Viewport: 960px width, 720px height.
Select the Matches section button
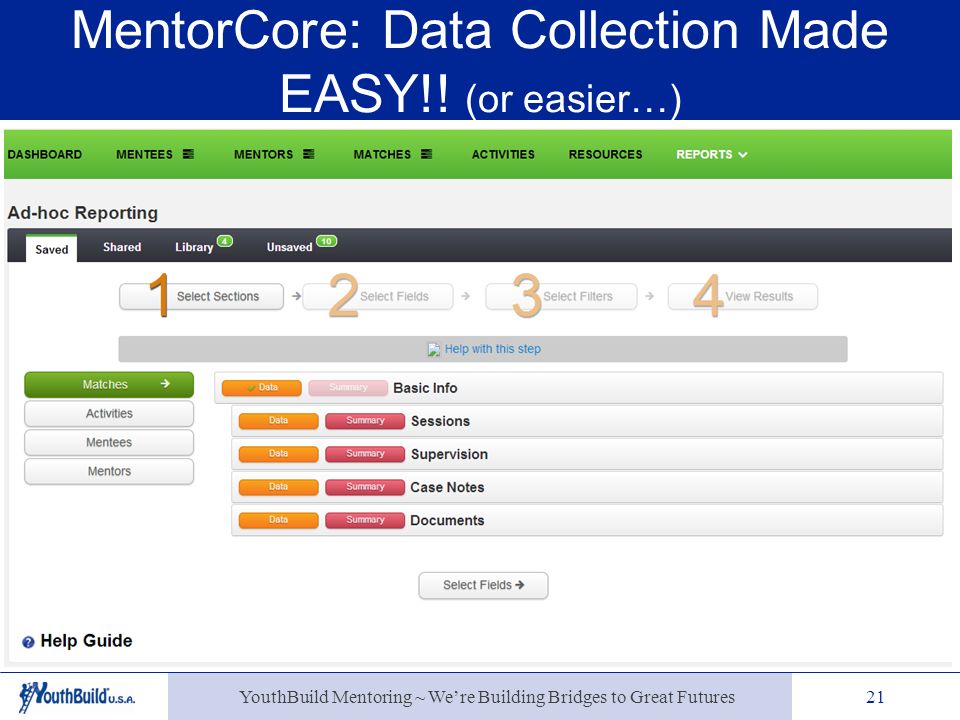pyautogui.click(x=109, y=384)
